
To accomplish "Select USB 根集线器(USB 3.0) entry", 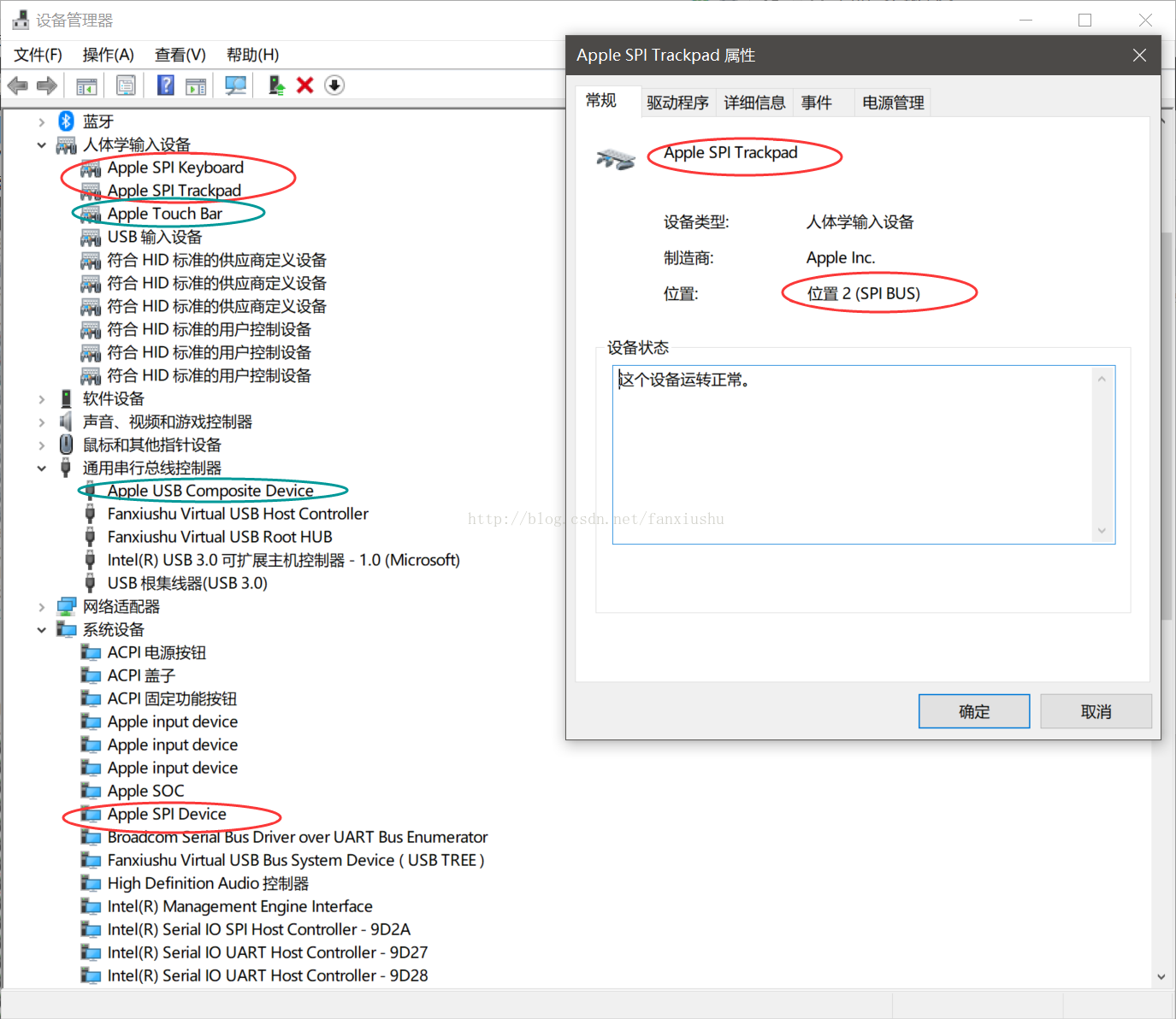I will [187, 583].
